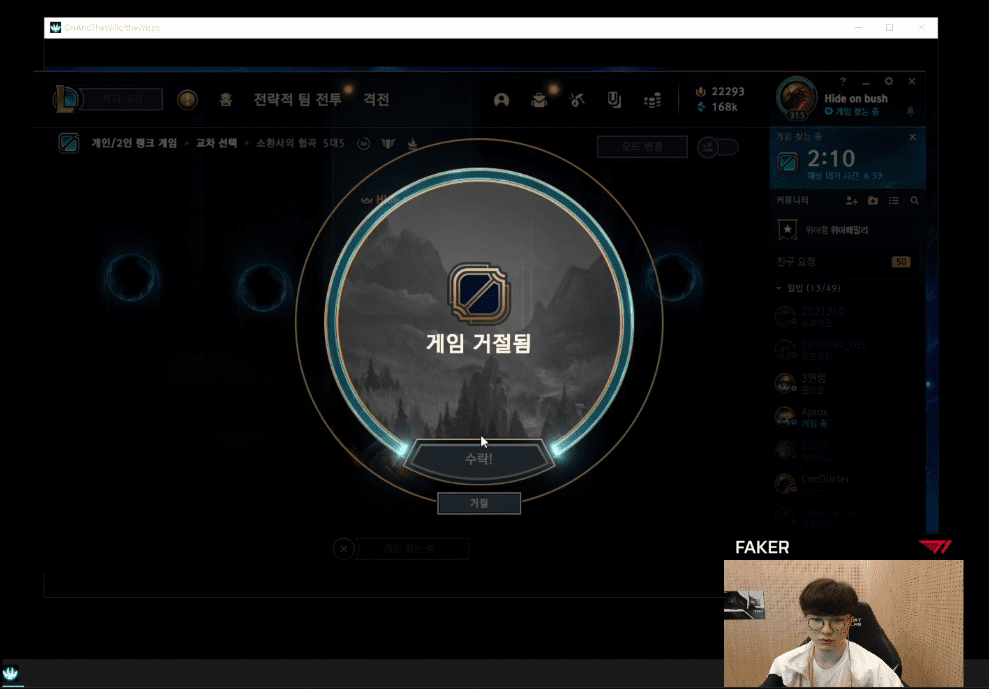The height and width of the screenshot is (689, 989).
Task: Click the 168k blue essence balance
Action: click(717, 107)
